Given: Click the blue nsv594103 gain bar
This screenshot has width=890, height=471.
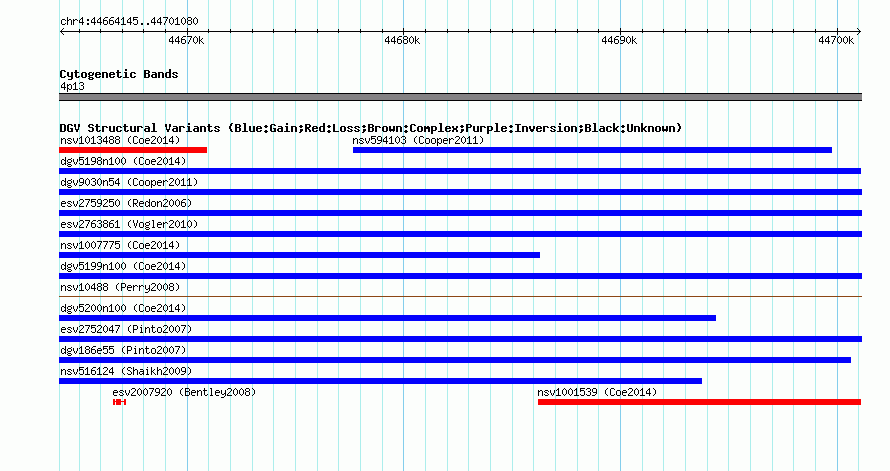Looking at the screenshot, I should (592, 150).
